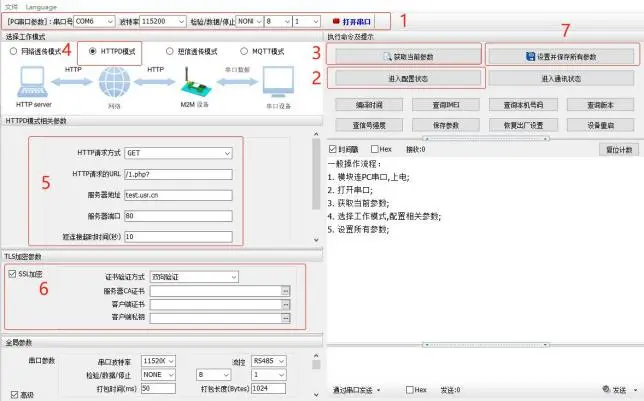Click the 恢复出厂设置 button

pyautogui.click(x=523, y=125)
